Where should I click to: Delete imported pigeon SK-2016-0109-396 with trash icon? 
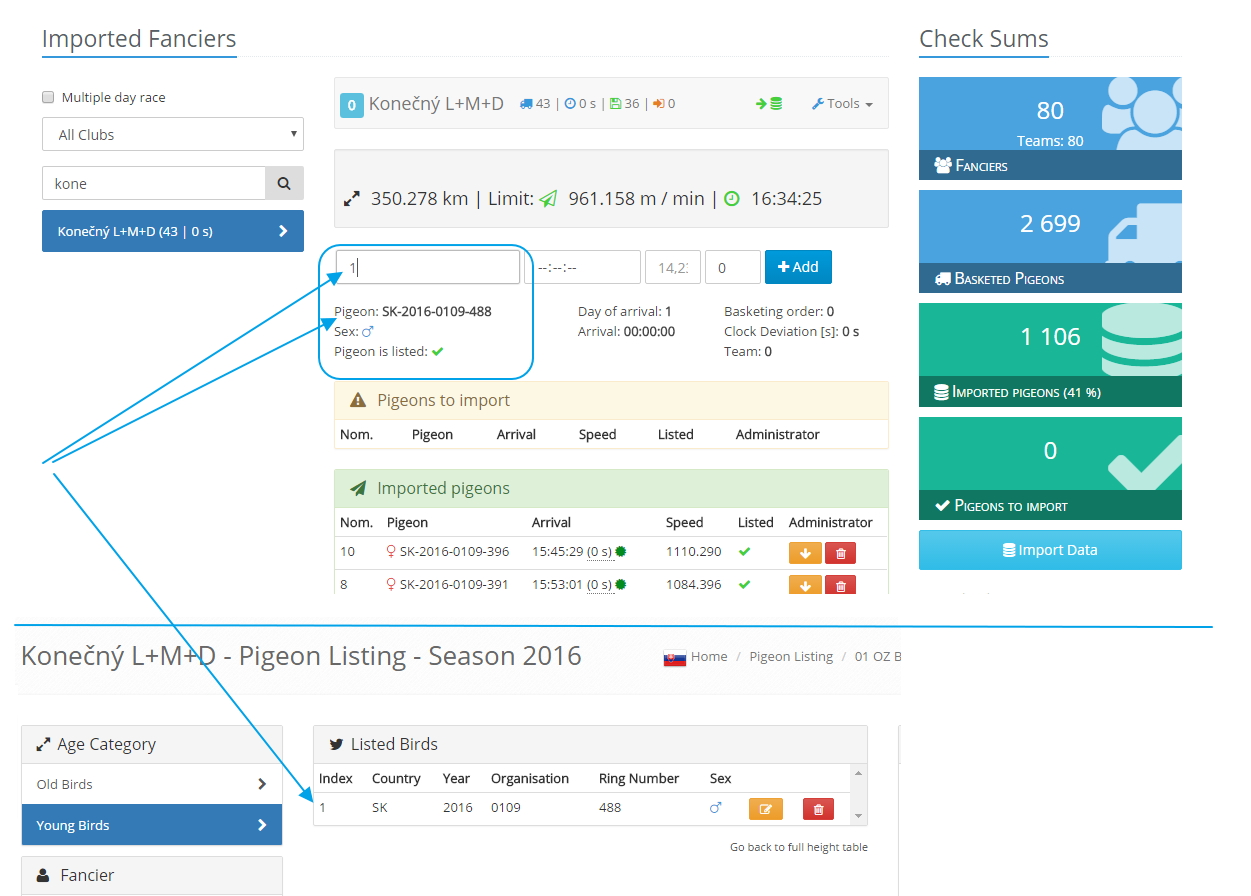(840, 552)
